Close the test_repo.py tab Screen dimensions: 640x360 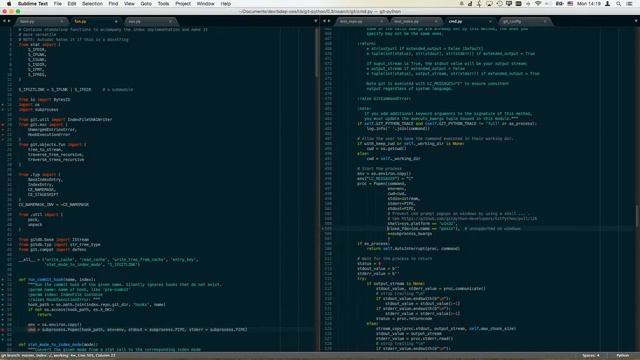coord(382,21)
